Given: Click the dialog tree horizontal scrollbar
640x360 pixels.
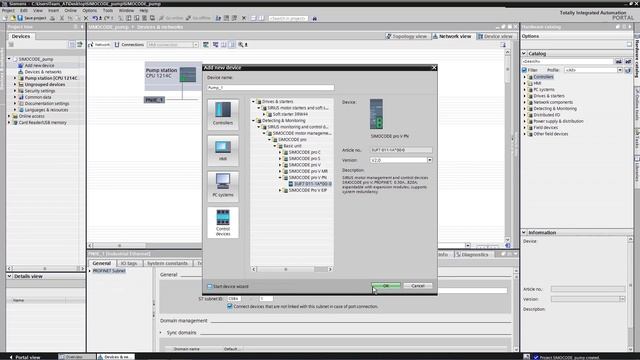Looking at the screenshot, I should (x=292, y=269).
